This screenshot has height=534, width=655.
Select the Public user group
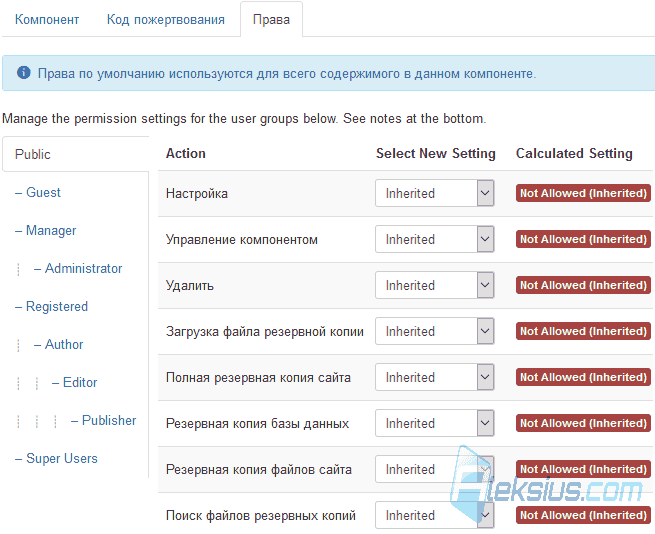(x=76, y=154)
